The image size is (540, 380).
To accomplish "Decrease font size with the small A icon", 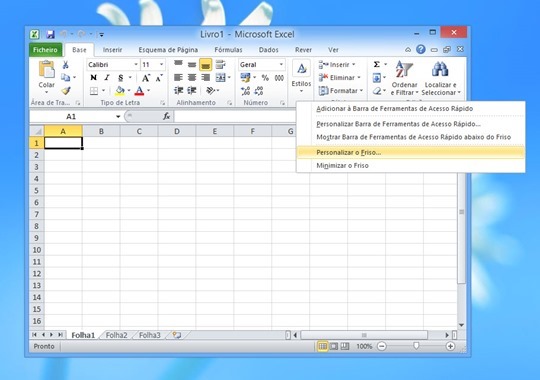I will (159, 78).
